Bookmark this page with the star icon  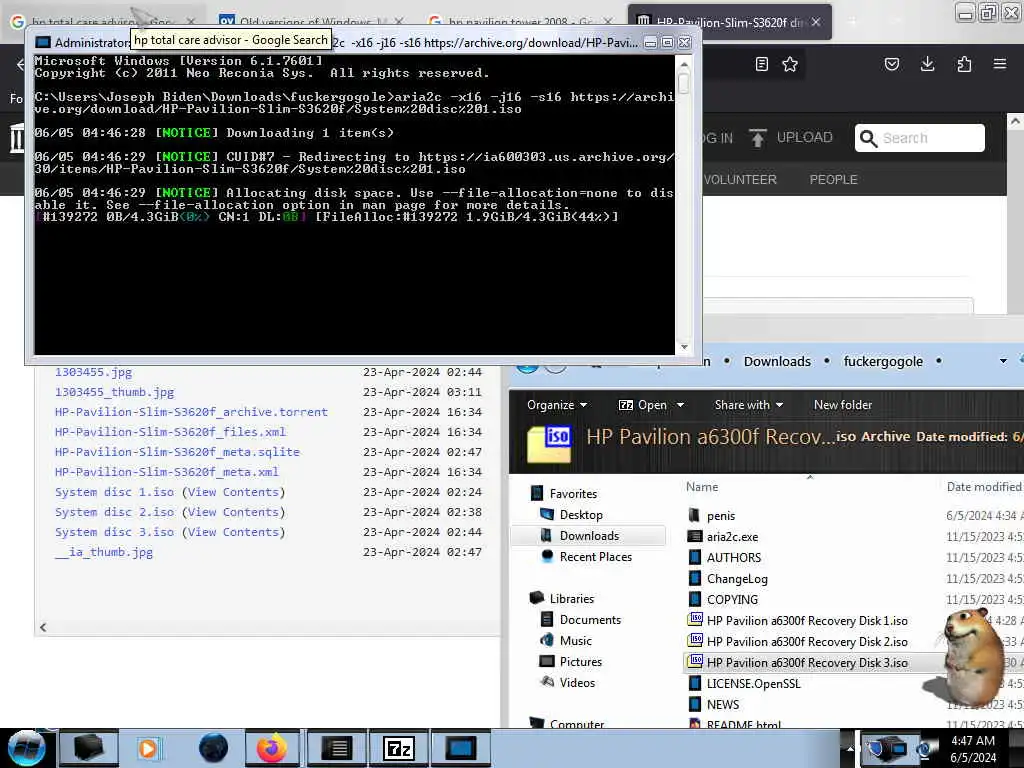coord(790,64)
